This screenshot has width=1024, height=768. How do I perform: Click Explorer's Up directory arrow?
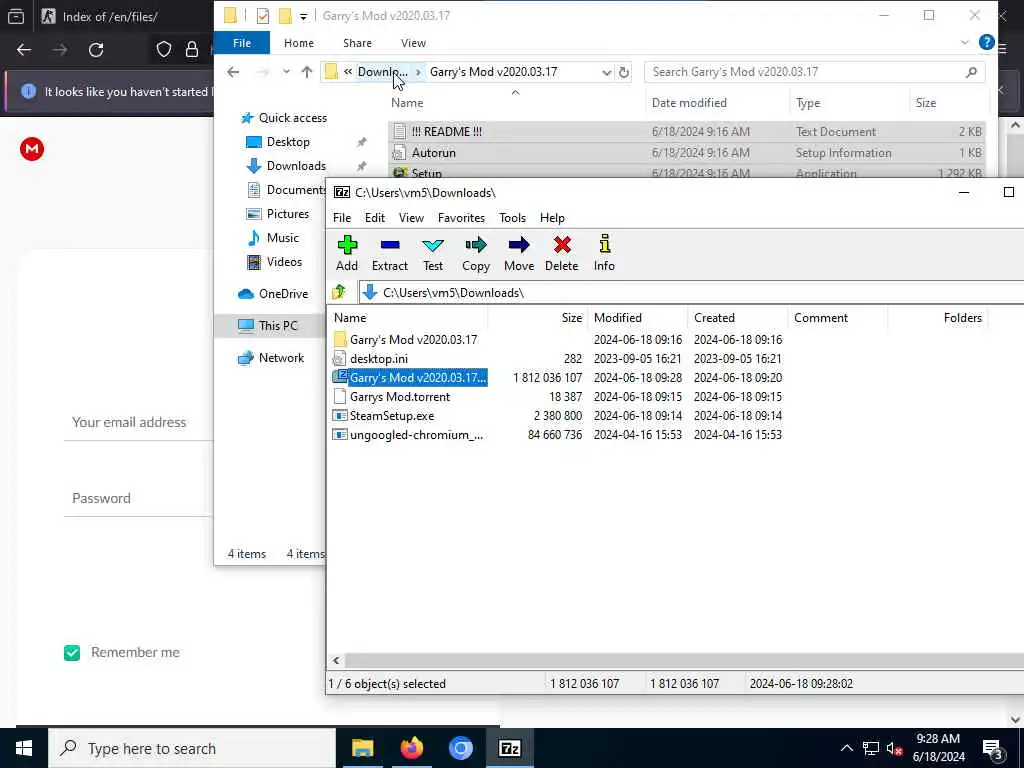(307, 72)
